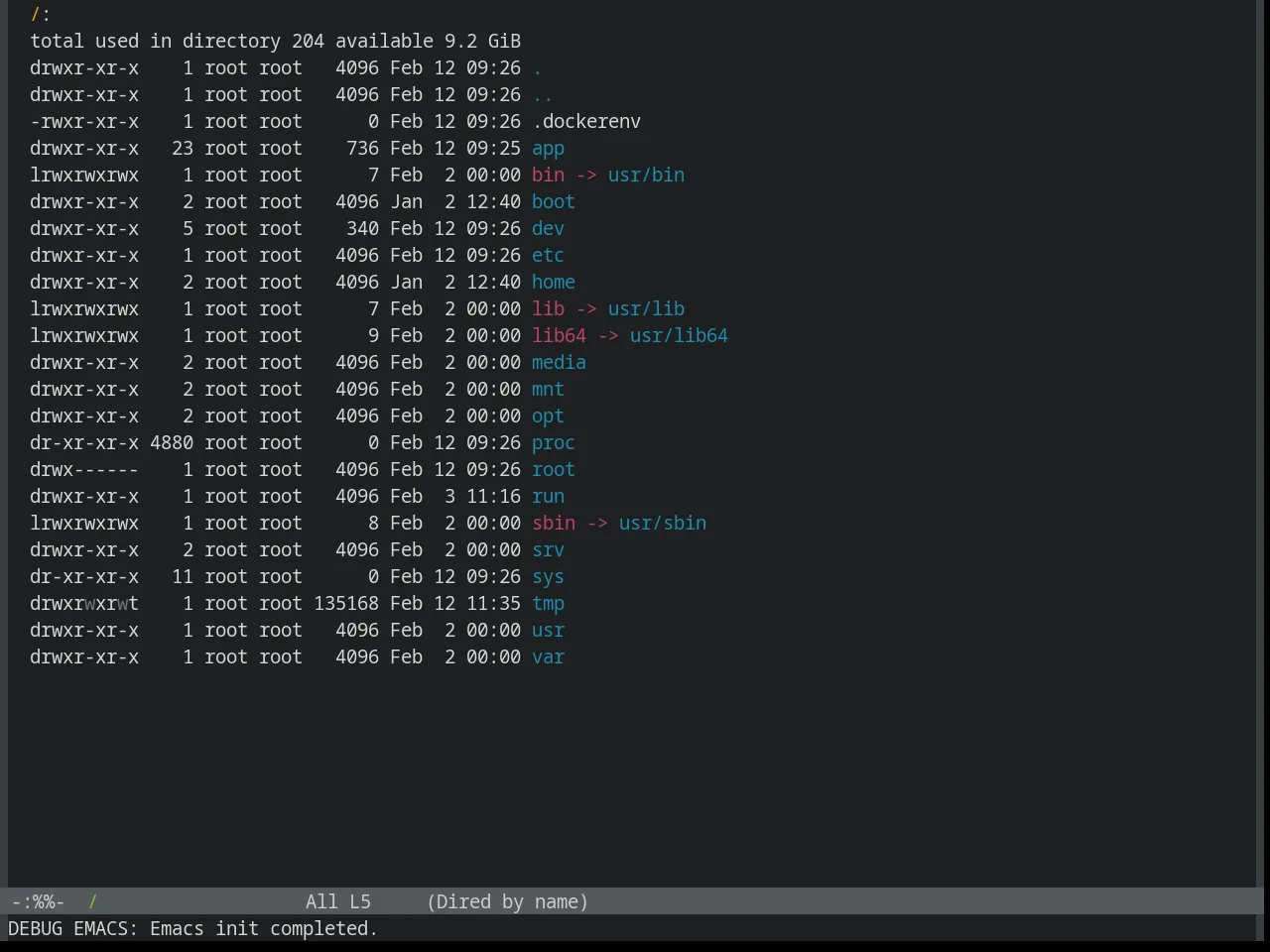Open the proc directory entry
Screen dimensions: 1270x952
click(x=554, y=443)
